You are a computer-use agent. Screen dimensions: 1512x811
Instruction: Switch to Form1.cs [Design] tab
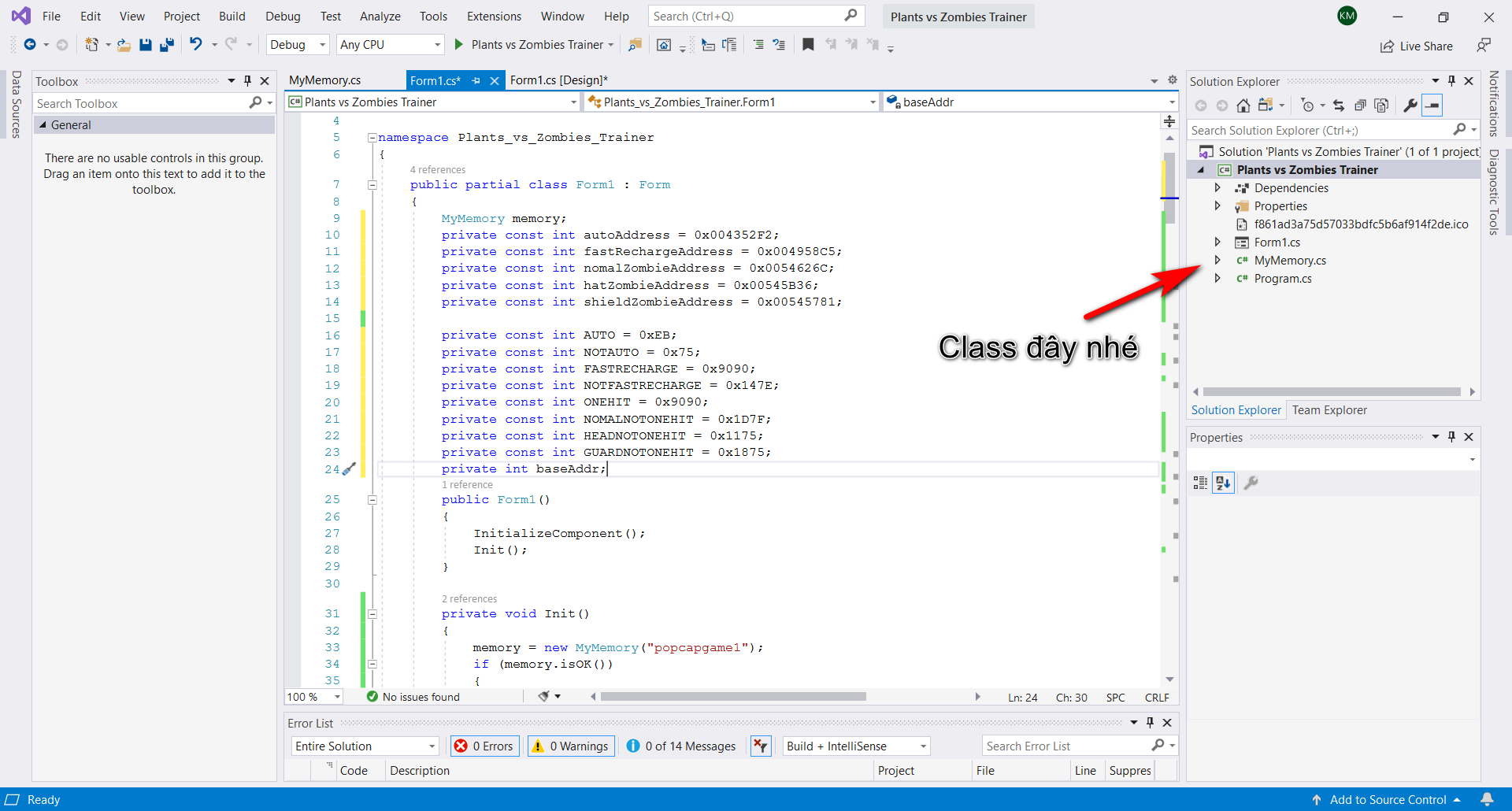559,80
